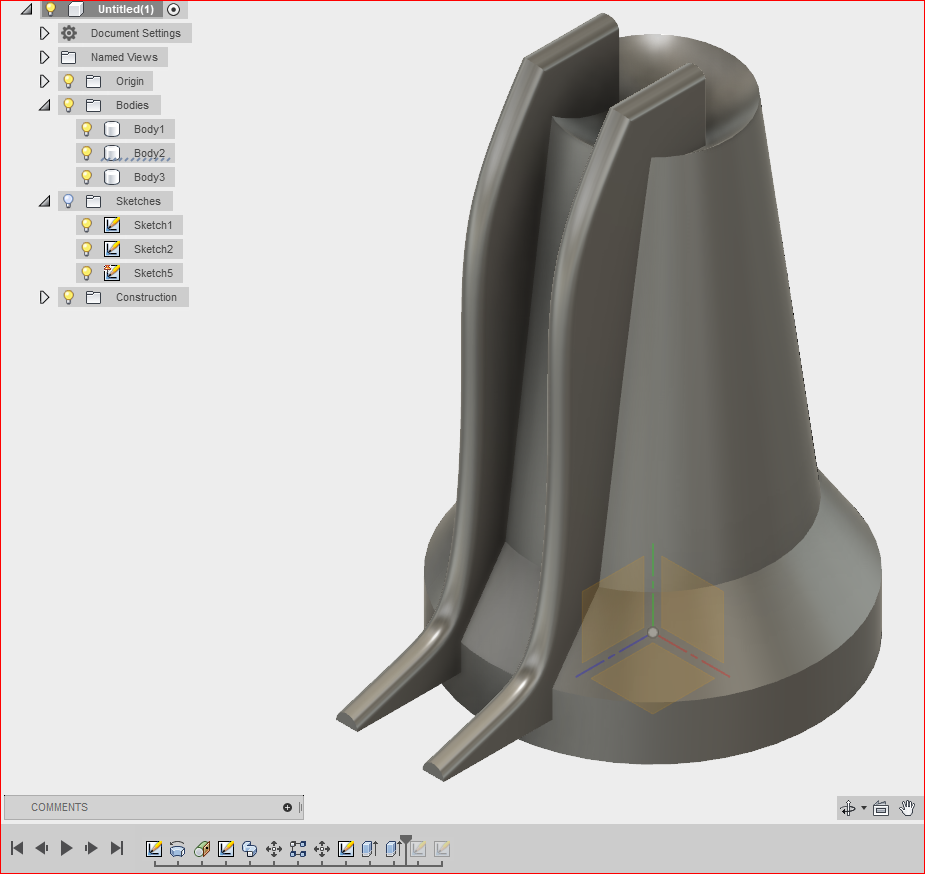Jump to the timeline end
925x874 pixels.
click(117, 848)
